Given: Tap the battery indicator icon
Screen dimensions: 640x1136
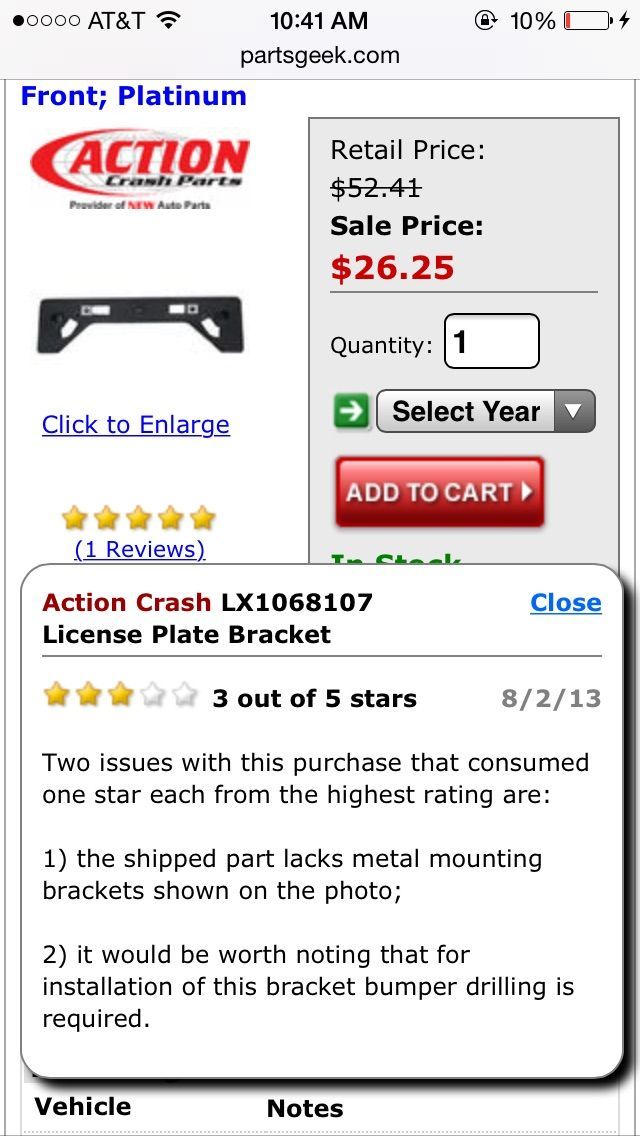Looking at the screenshot, I should click(x=588, y=20).
